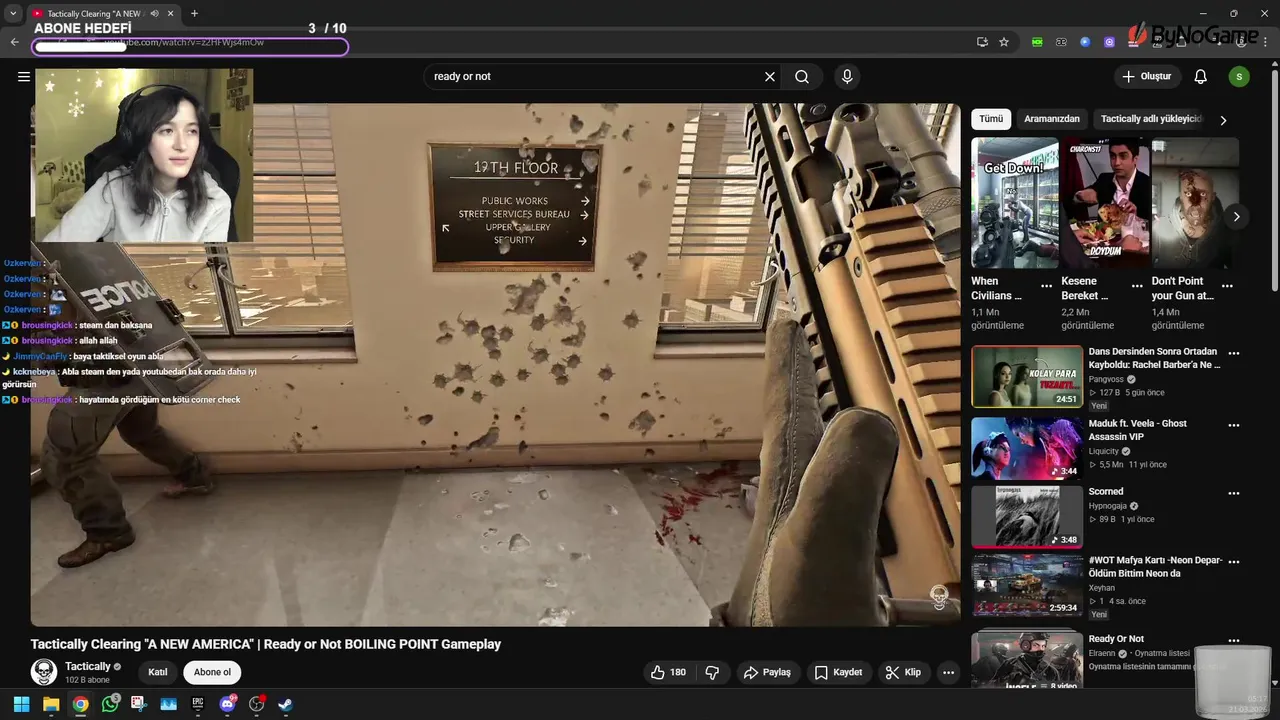Open the purple extension icon in toolbar

click(x=1109, y=42)
